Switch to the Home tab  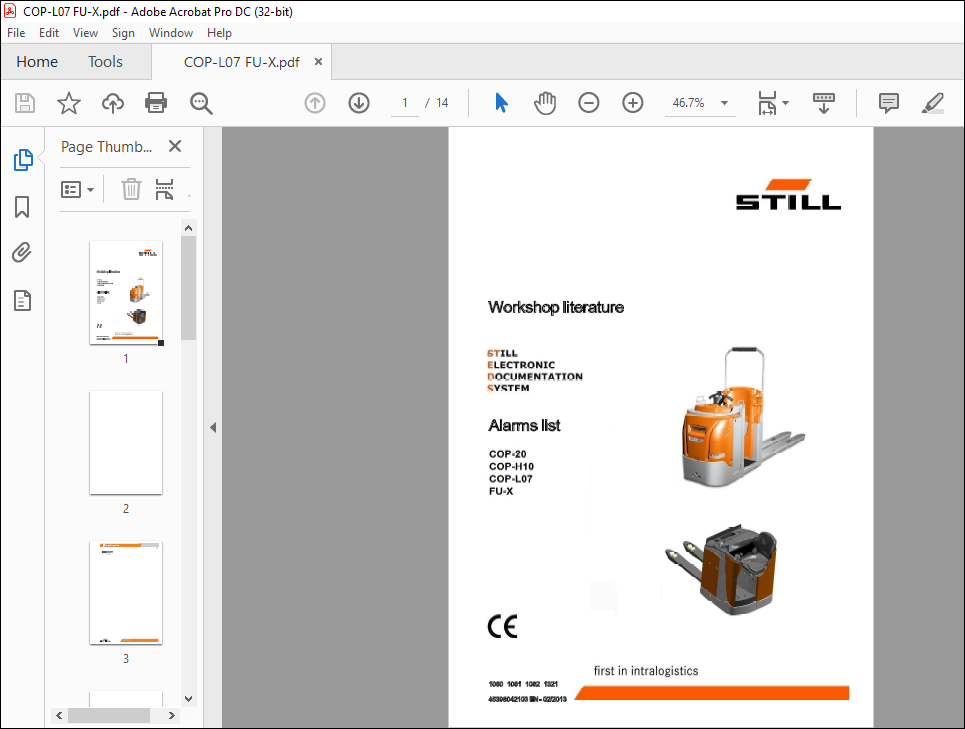37,62
